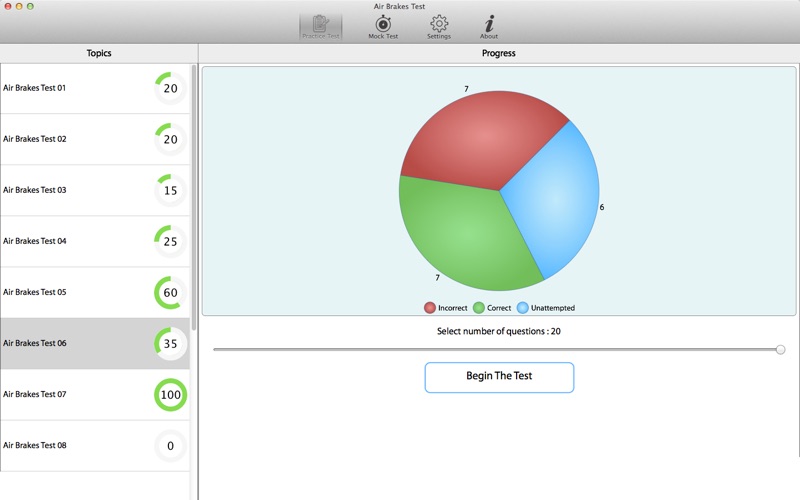This screenshot has width=800, height=500.
Task: Click the blue Unattempted legend swatch
Action: (522, 308)
